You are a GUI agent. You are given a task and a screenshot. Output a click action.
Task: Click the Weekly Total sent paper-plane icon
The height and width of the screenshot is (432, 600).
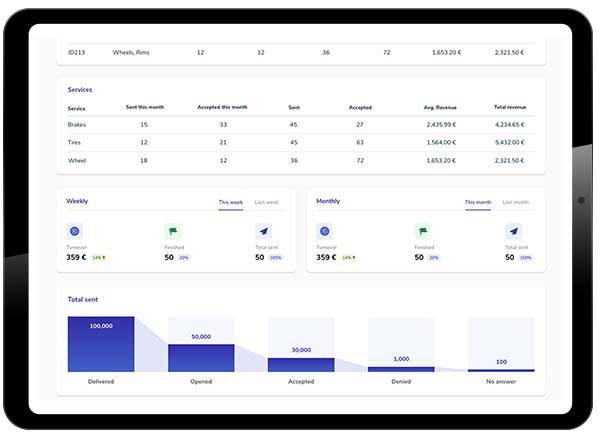click(264, 231)
